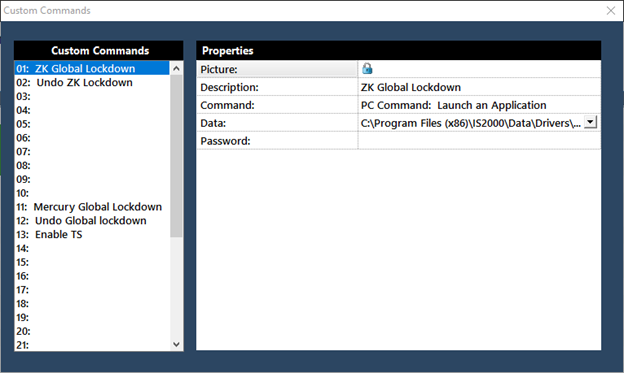Select empty command slot 18
The image size is (624, 373).
click(x=92, y=304)
